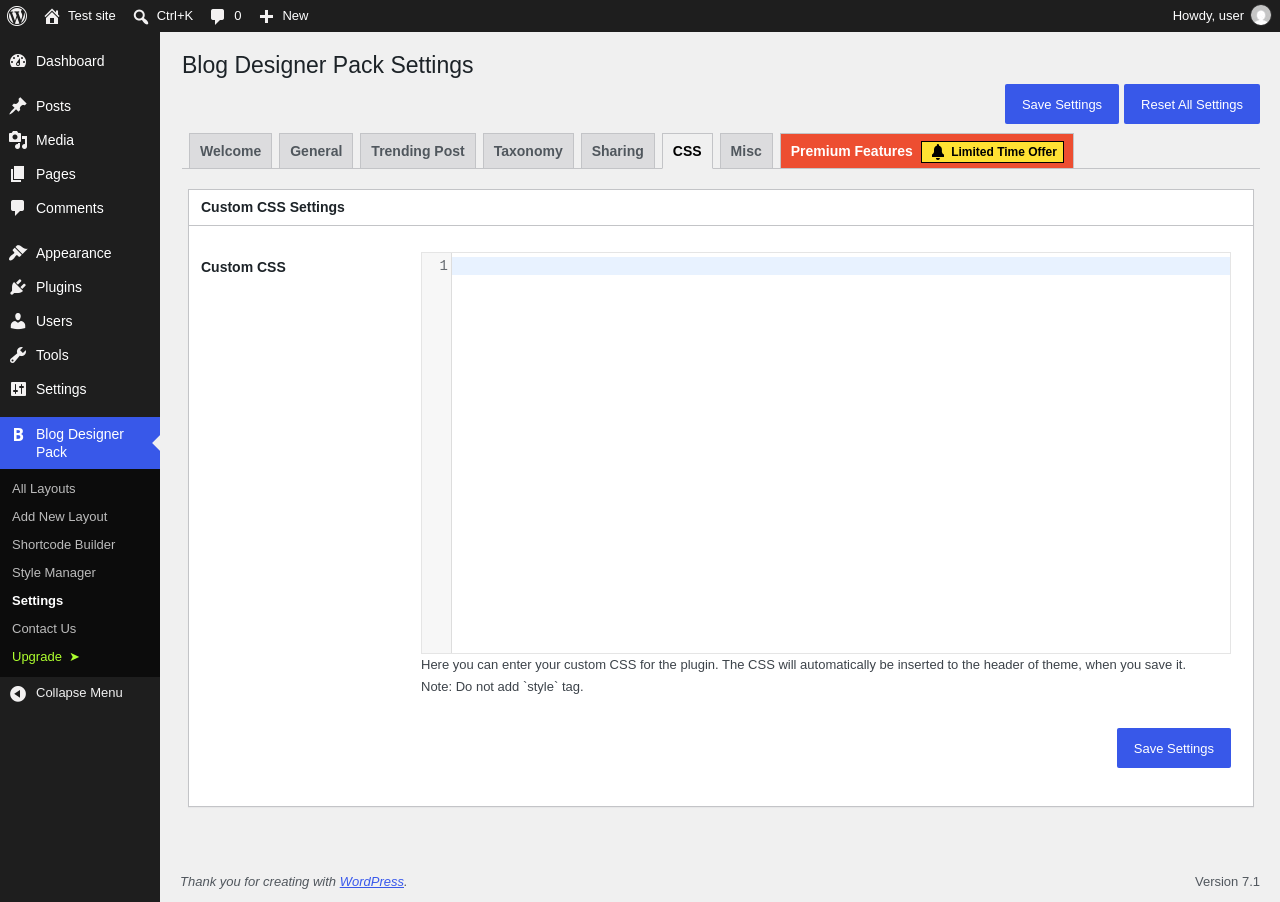Open the Media menu
Image resolution: width=1280 pixels, height=902 pixels.
(80, 140)
